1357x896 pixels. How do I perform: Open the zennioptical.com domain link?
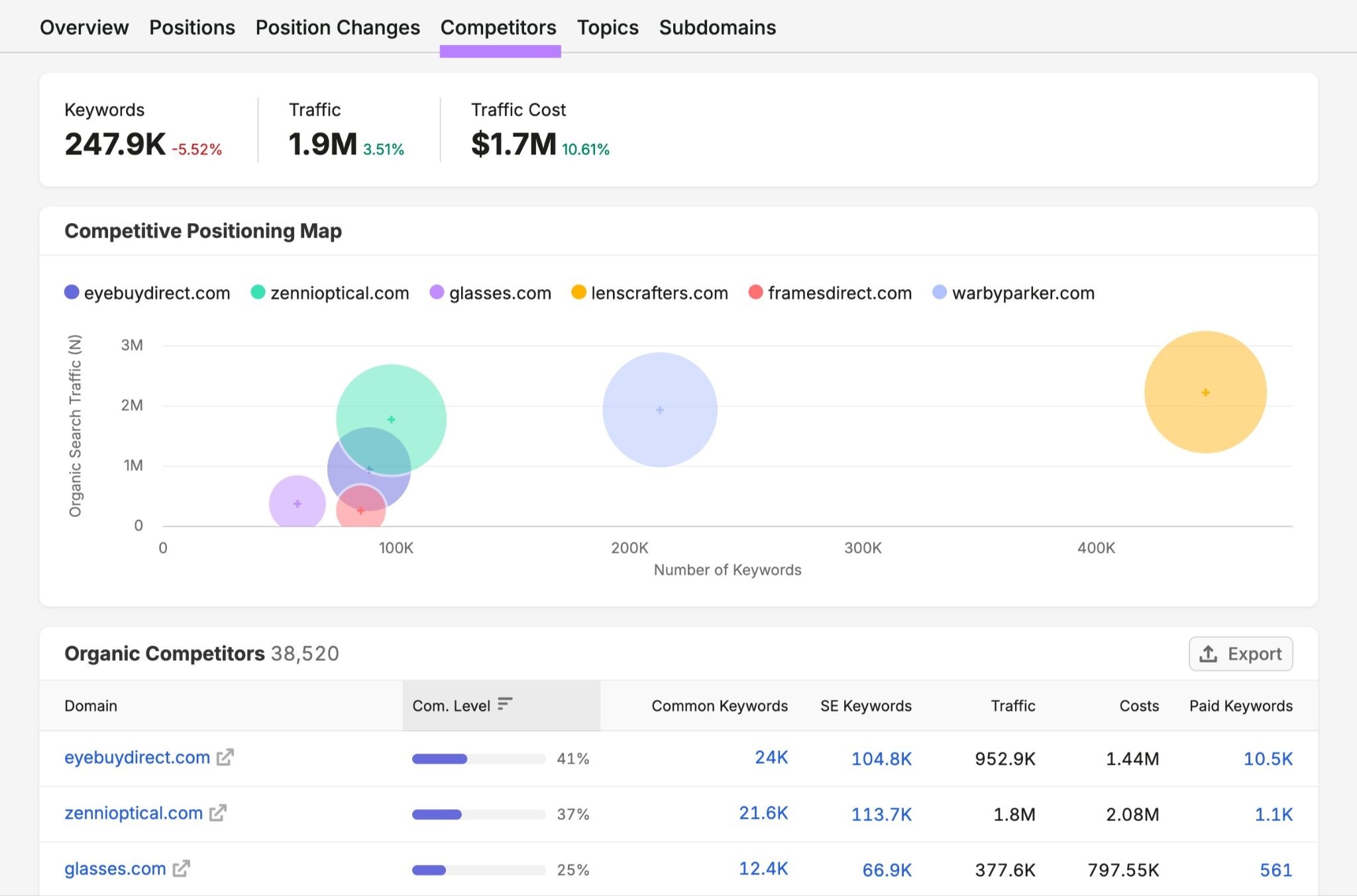click(133, 813)
